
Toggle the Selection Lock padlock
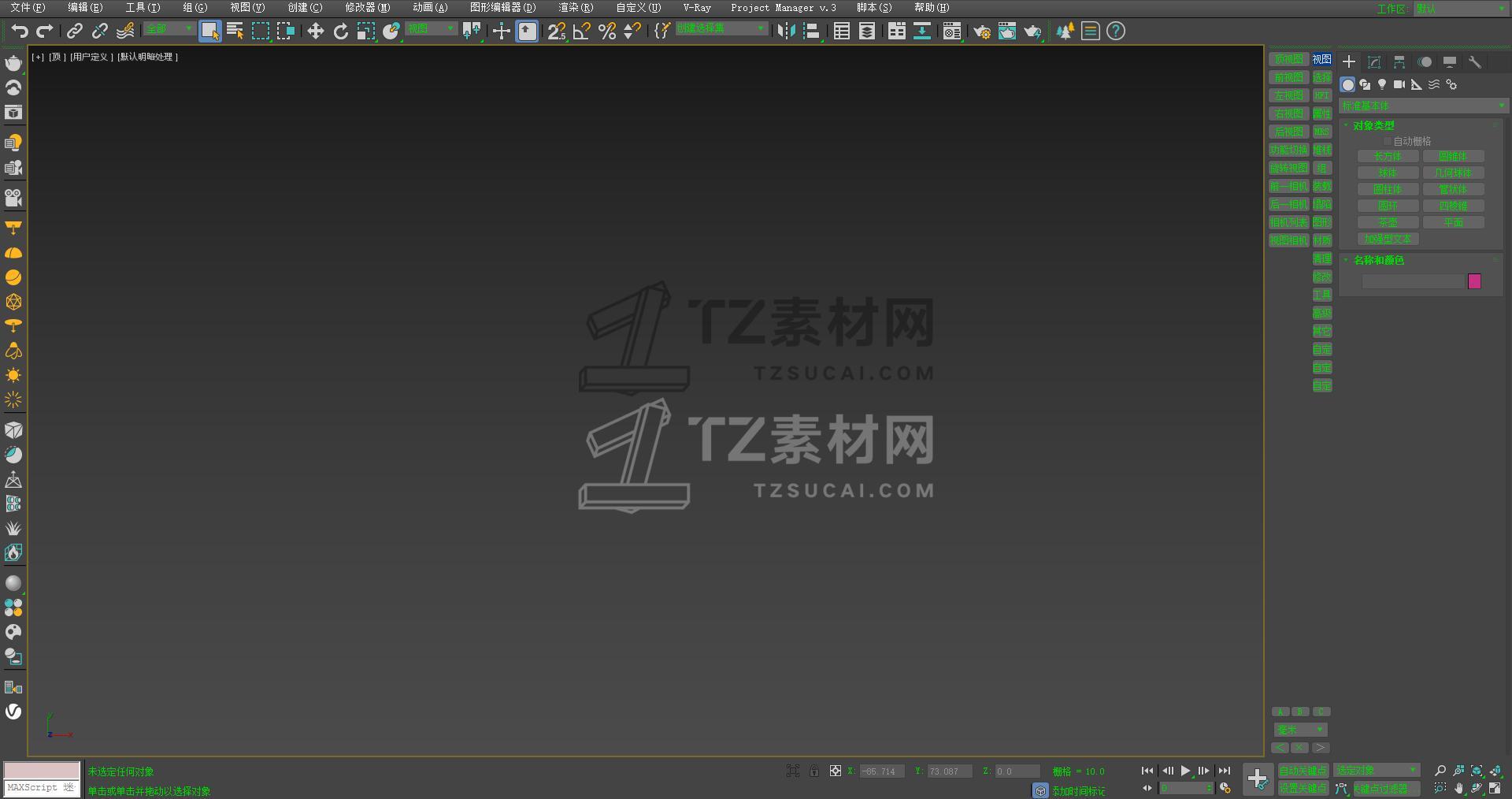[x=814, y=771]
